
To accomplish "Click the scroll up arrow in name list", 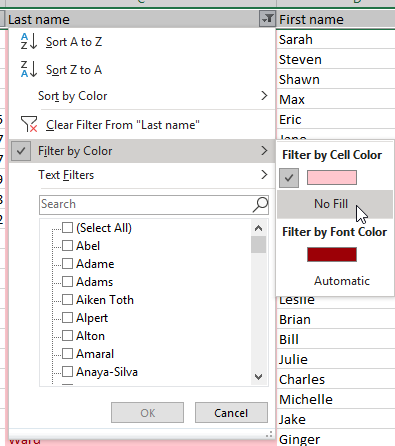I will tap(258, 228).
